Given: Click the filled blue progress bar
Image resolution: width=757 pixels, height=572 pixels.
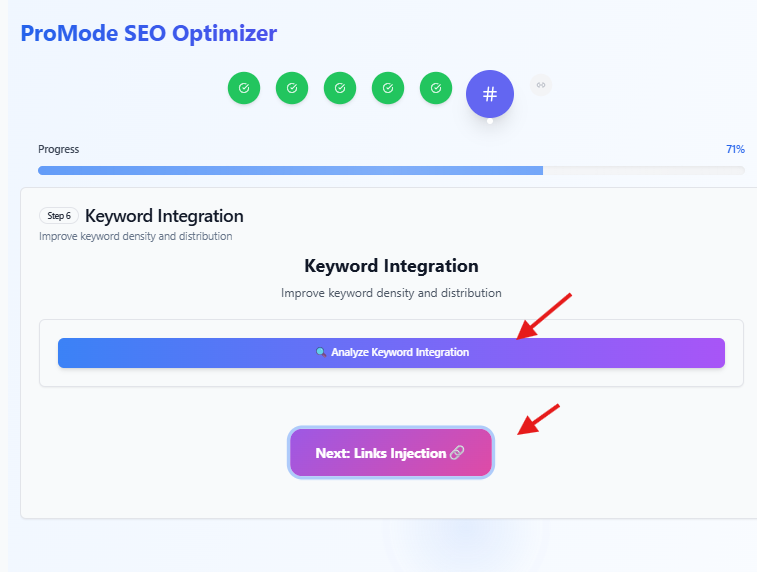Looking at the screenshot, I should point(290,170).
